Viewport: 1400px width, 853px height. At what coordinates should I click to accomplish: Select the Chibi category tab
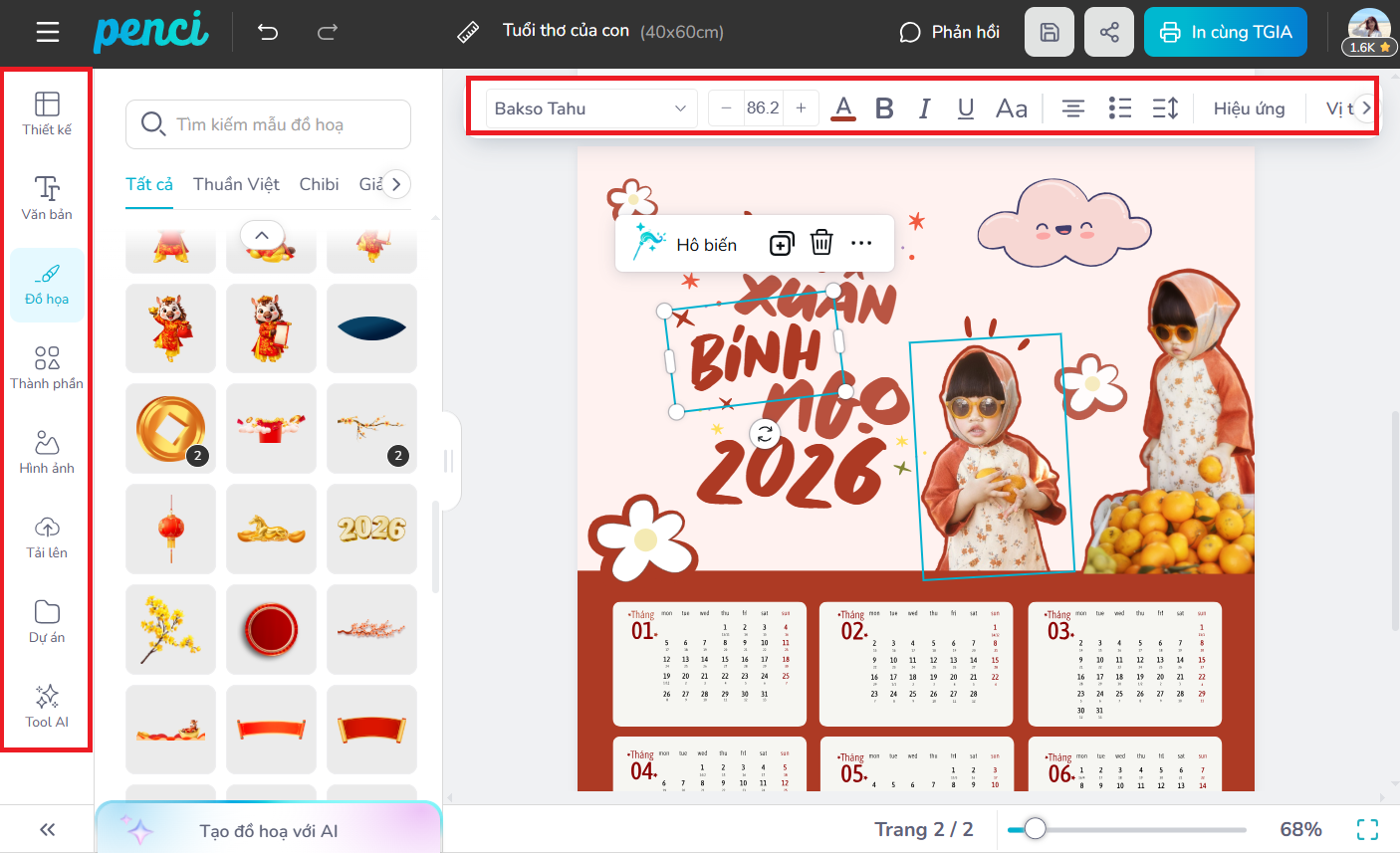[319, 184]
